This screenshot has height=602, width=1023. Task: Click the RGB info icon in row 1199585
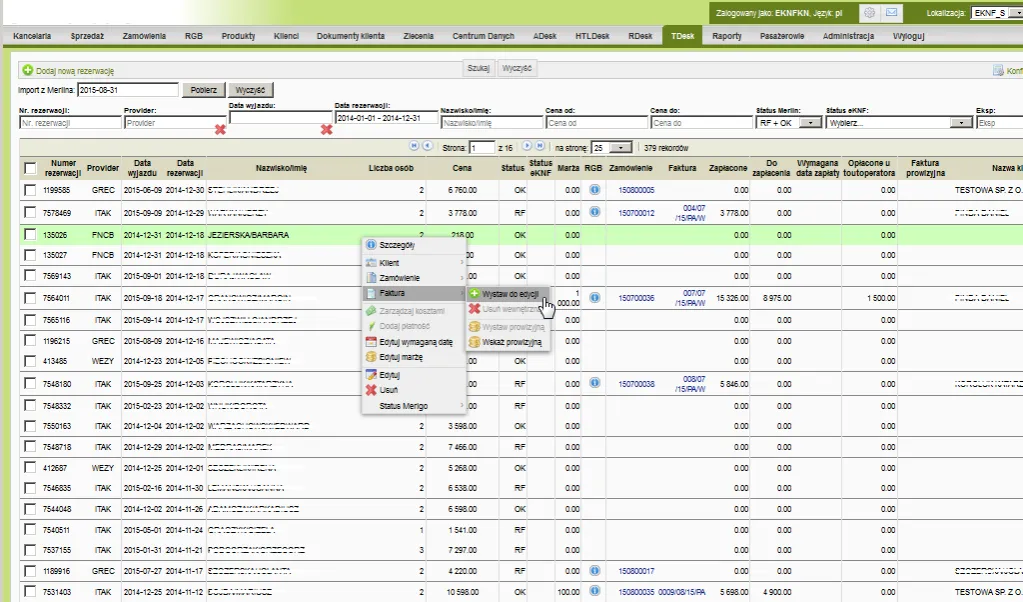tap(594, 190)
